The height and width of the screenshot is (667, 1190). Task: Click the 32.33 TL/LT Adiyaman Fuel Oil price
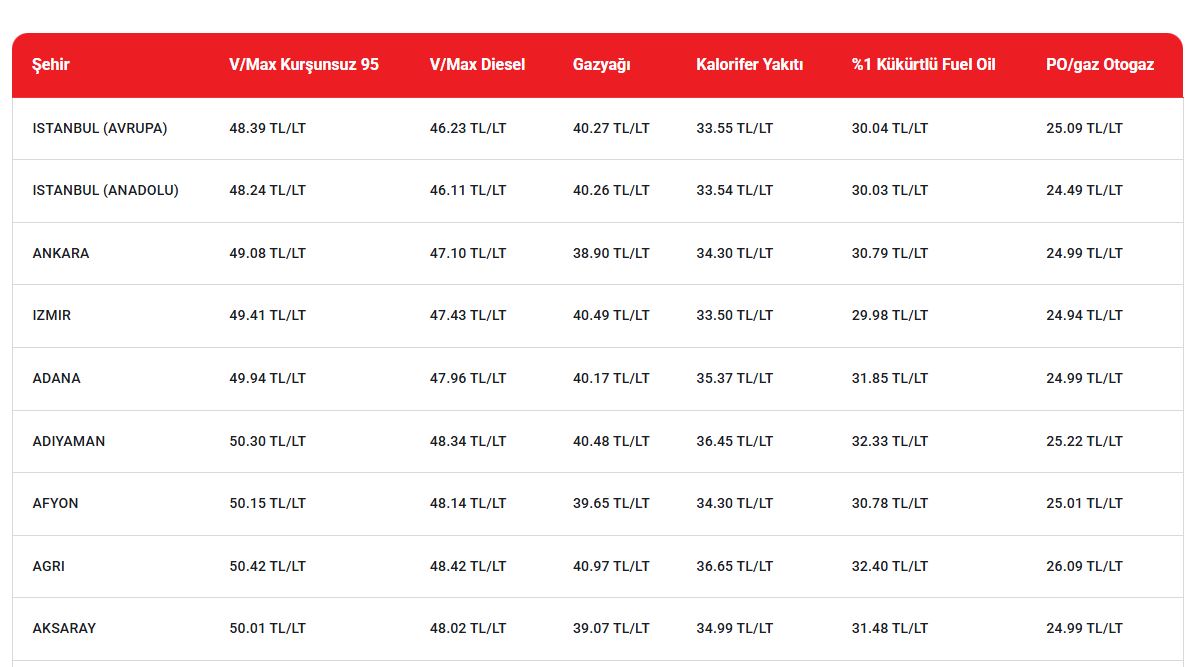pos(889,441)
